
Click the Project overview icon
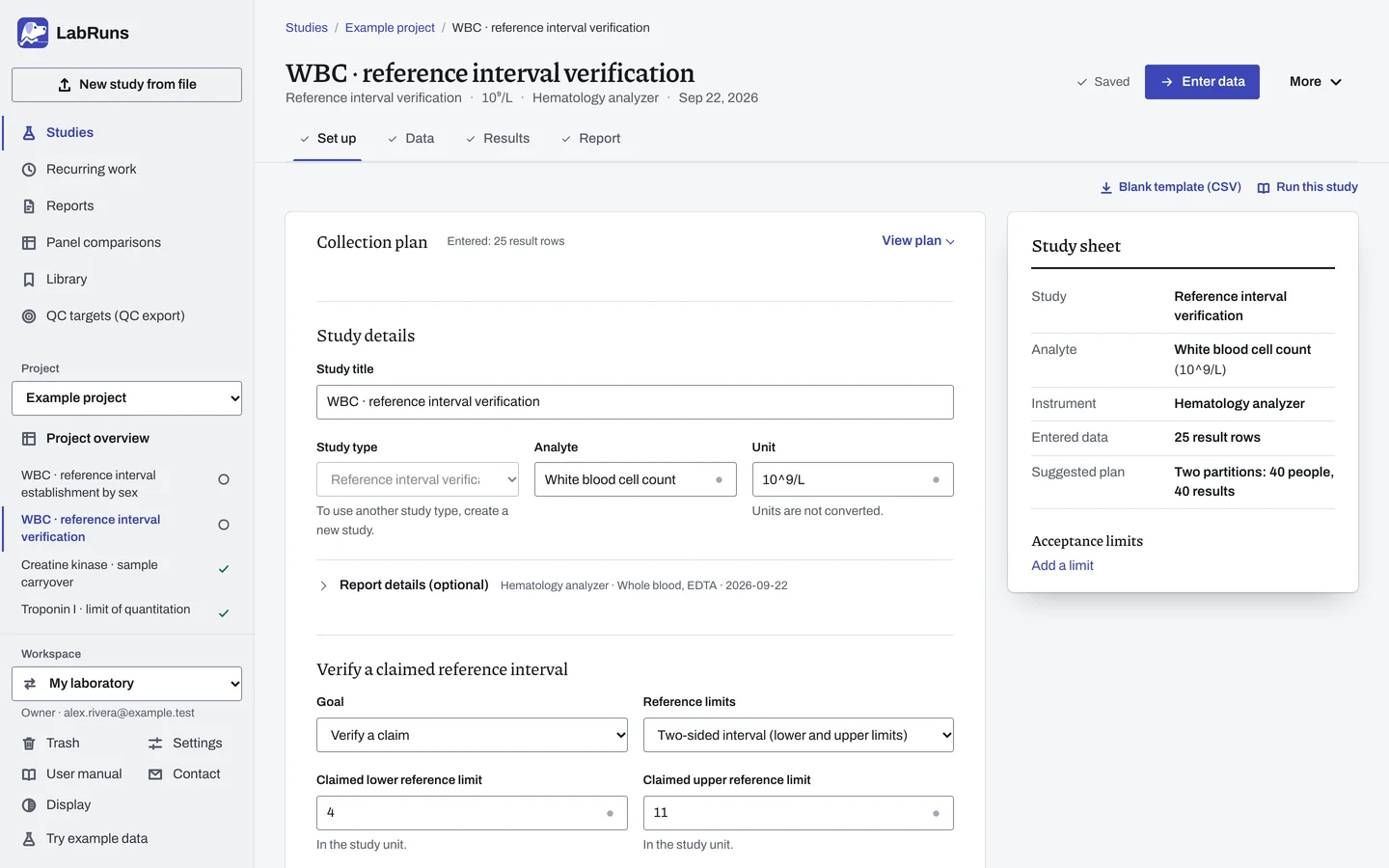coord(29,439)
